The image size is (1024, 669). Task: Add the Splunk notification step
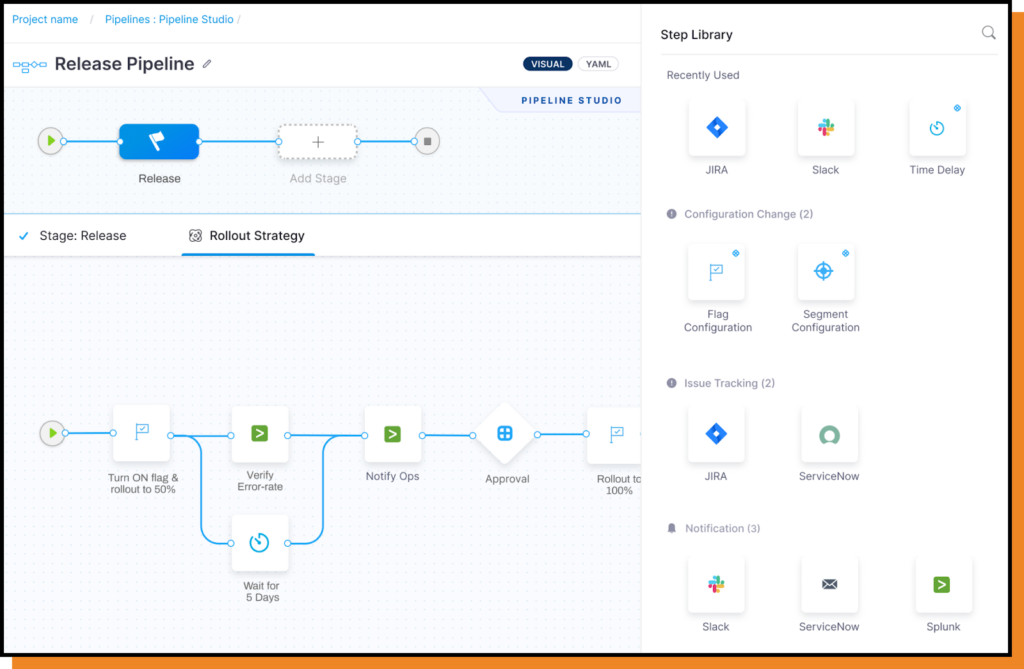943,584
